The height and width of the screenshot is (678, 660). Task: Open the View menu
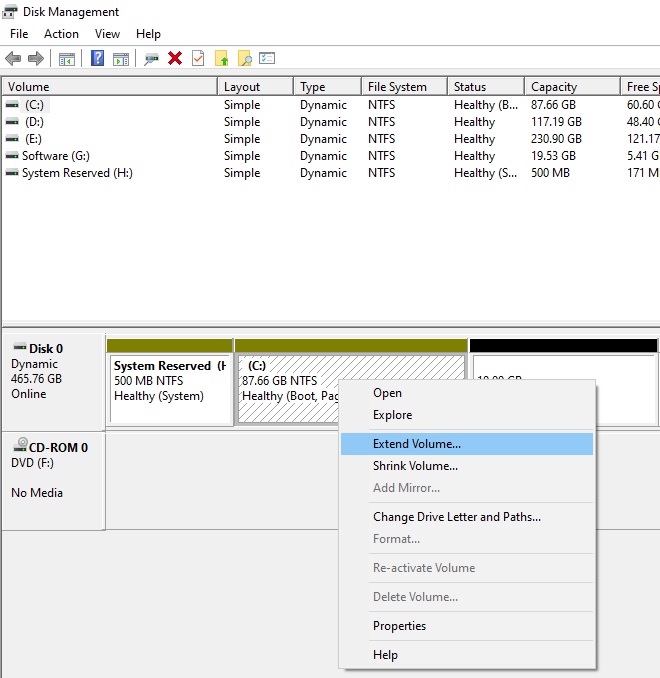coord(107,34)
